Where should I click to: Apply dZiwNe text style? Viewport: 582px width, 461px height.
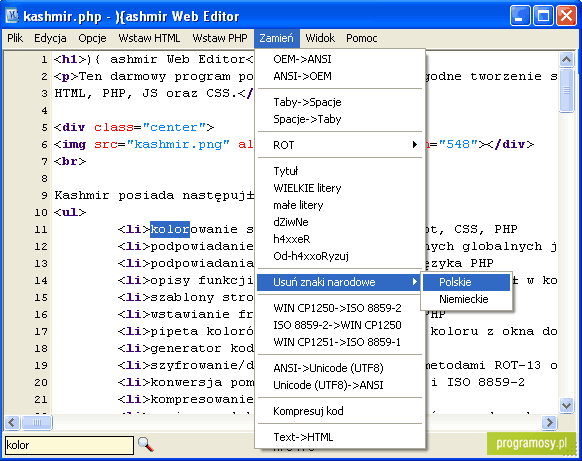[340, 222]
